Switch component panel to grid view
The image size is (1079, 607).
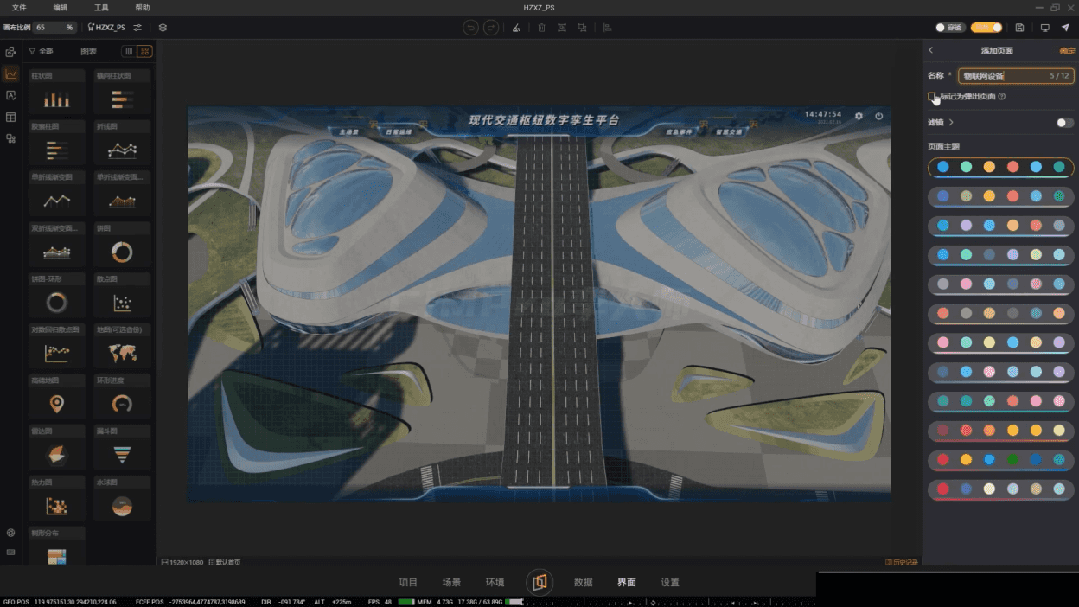pos(145,51)
